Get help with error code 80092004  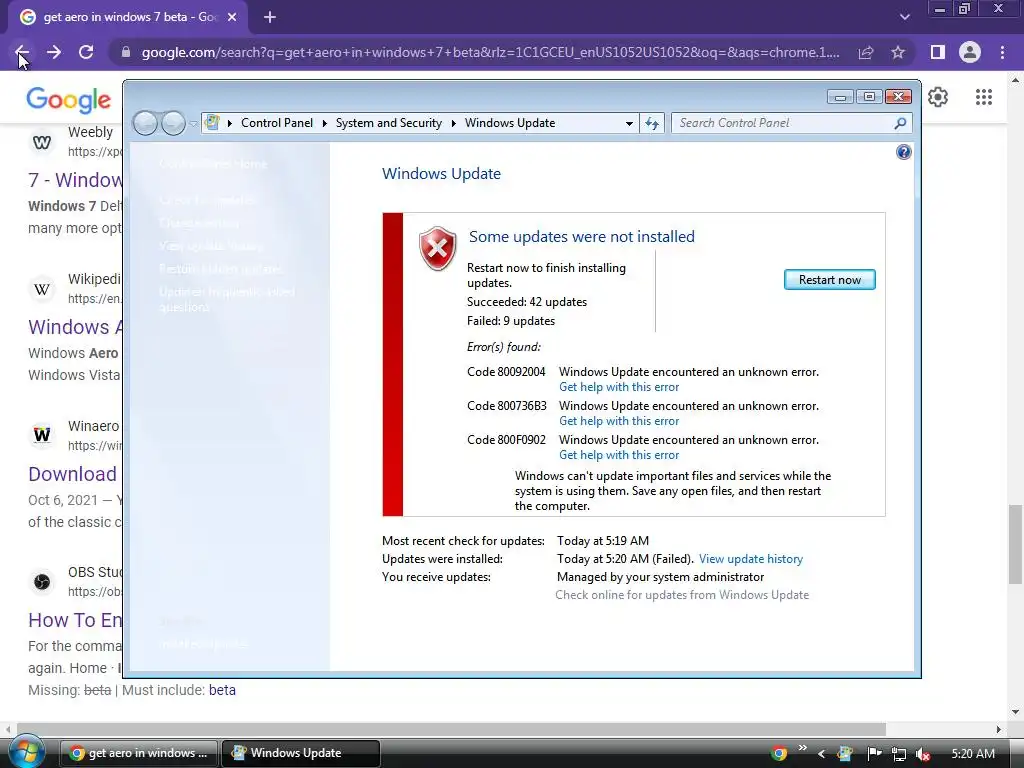[x=618, y=387]
